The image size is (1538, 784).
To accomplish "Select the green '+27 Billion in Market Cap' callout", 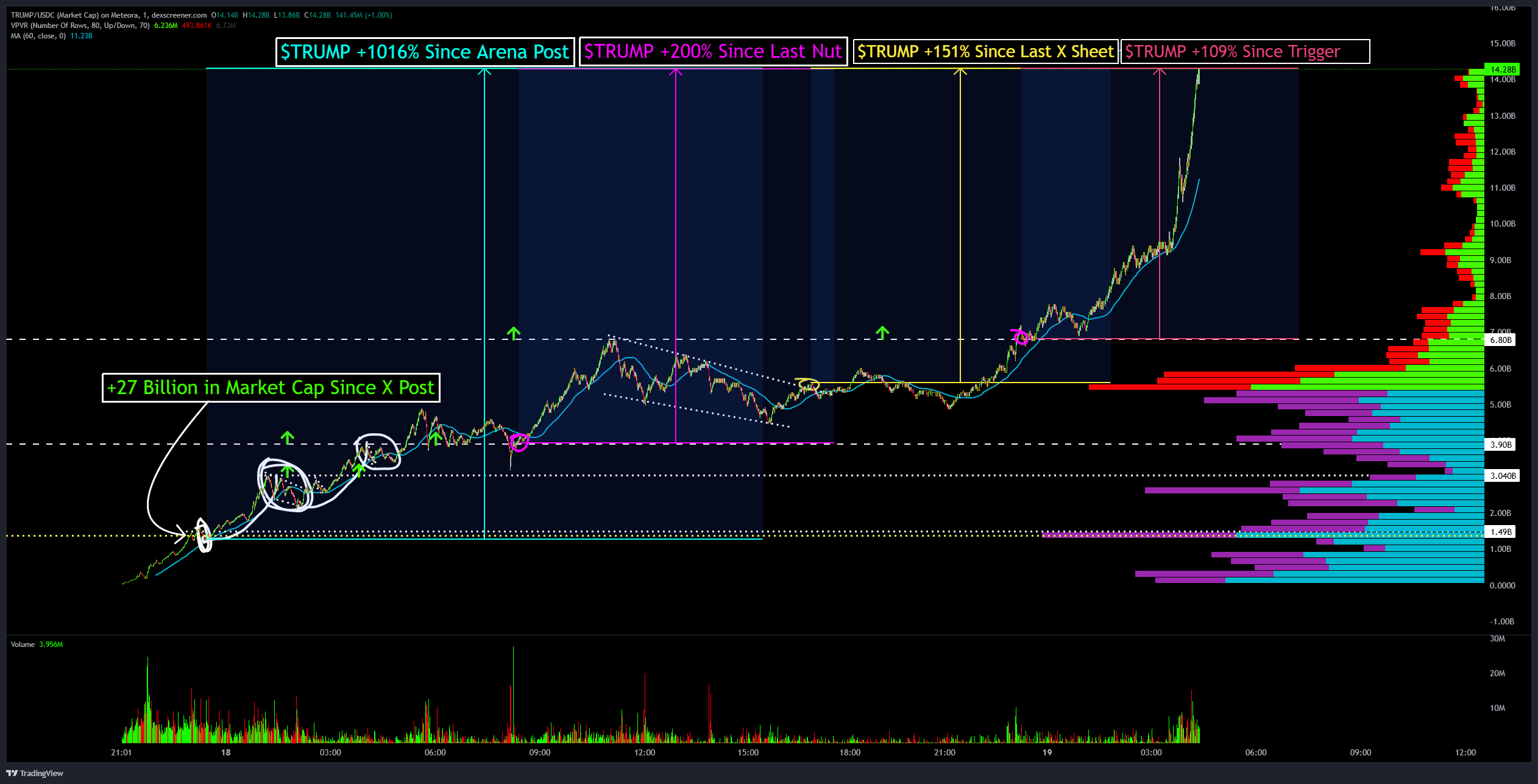I will [271, 388].
